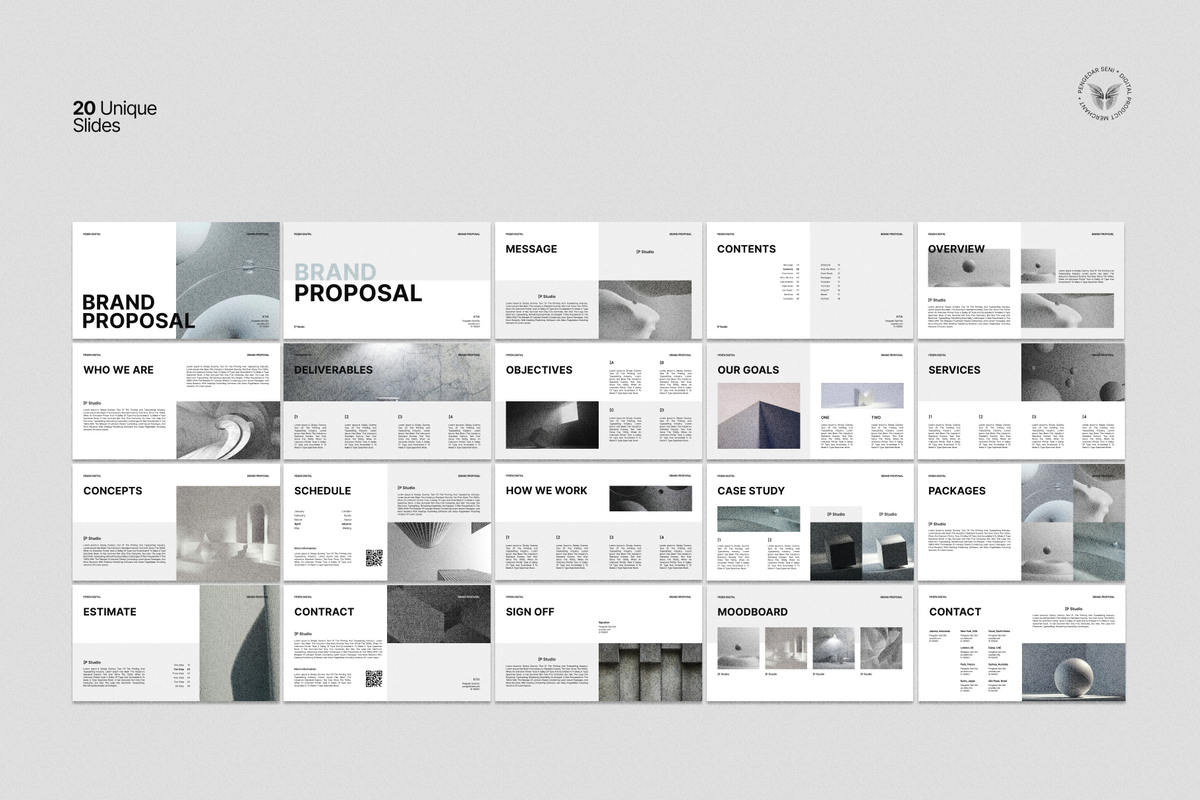
Task: Select the OUR GOALS slide
Action: pyautogui.click(x=811, y=402)
